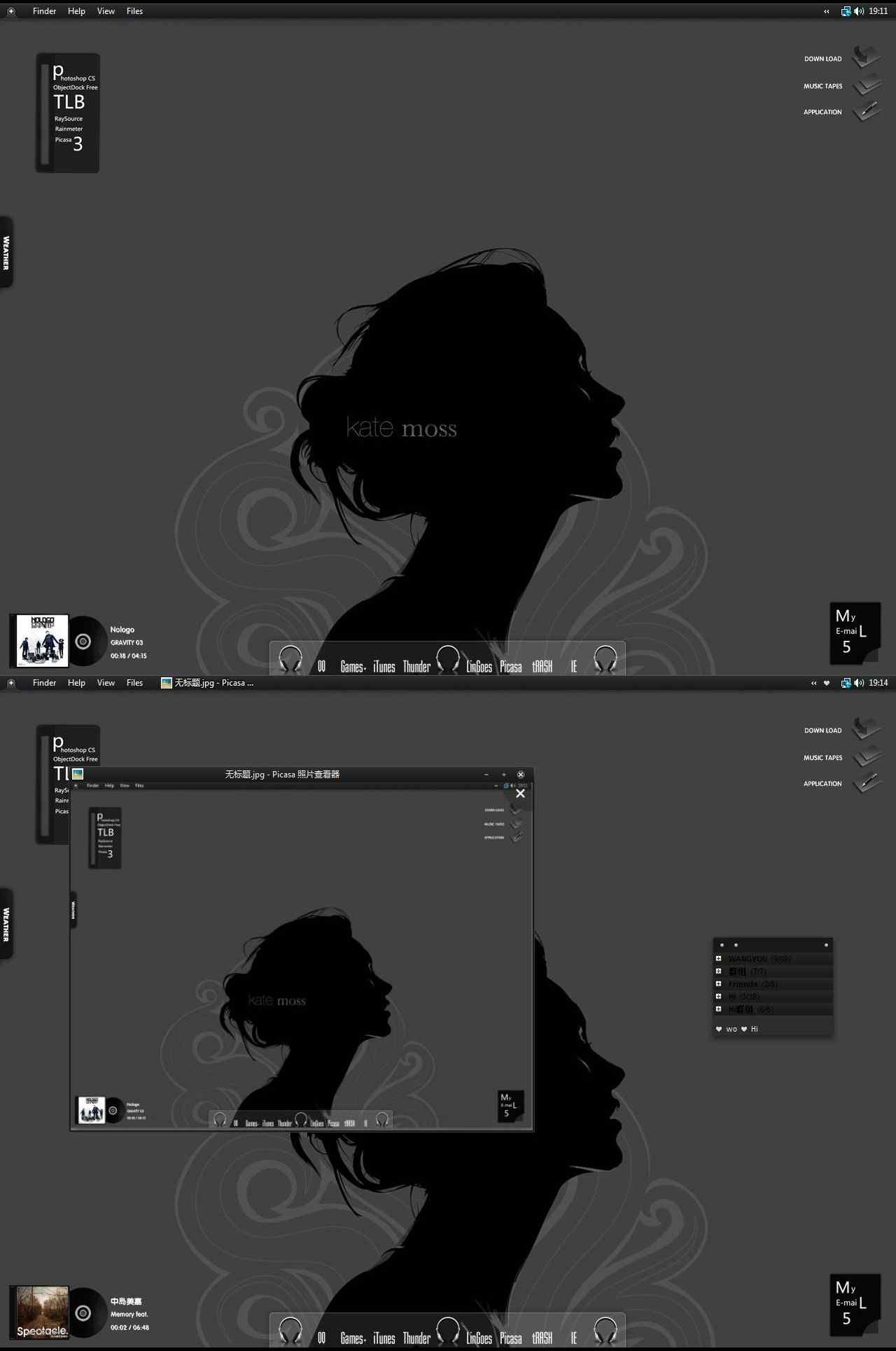Click headphones left of QQ, 19:14 desktop dock

click(290, 1331)
